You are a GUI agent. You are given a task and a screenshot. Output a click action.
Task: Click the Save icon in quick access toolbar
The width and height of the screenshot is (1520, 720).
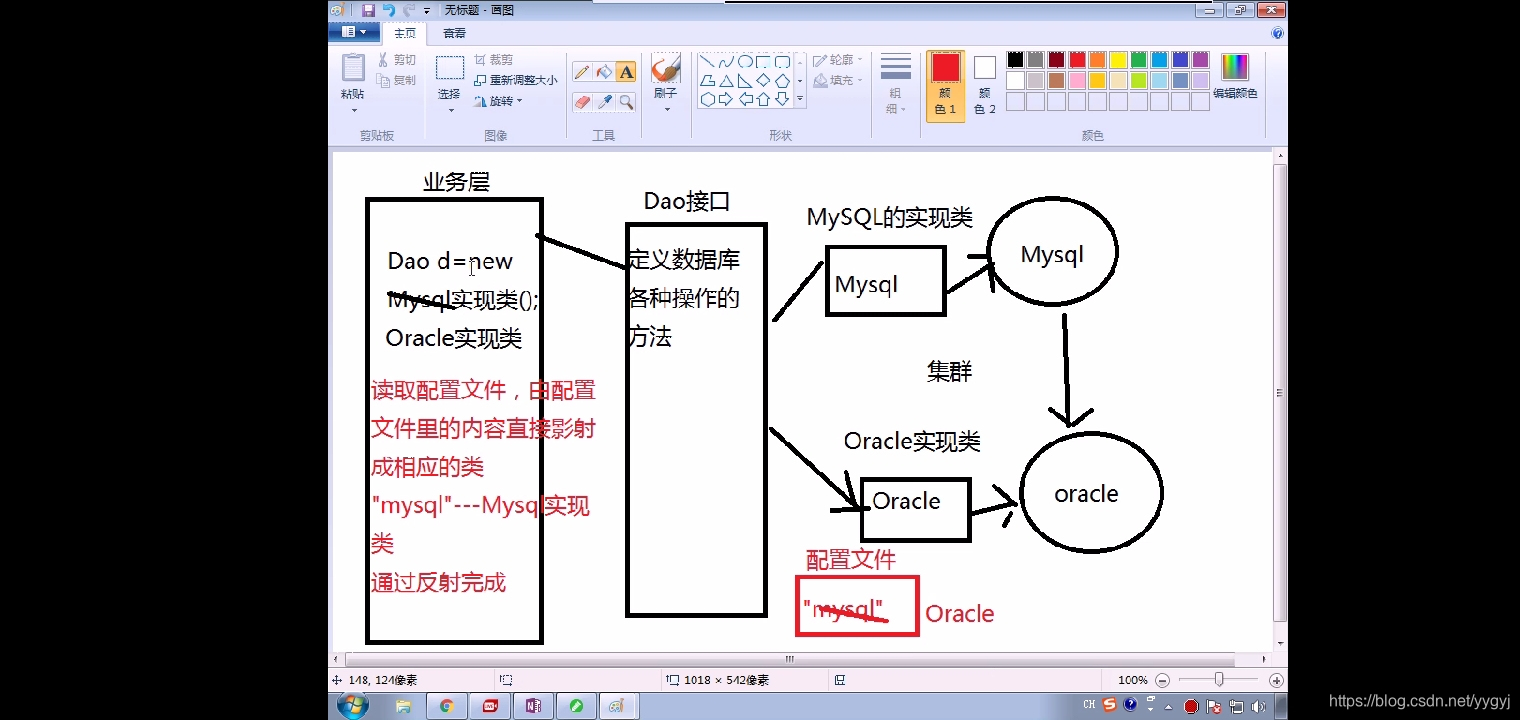point(368,10)
